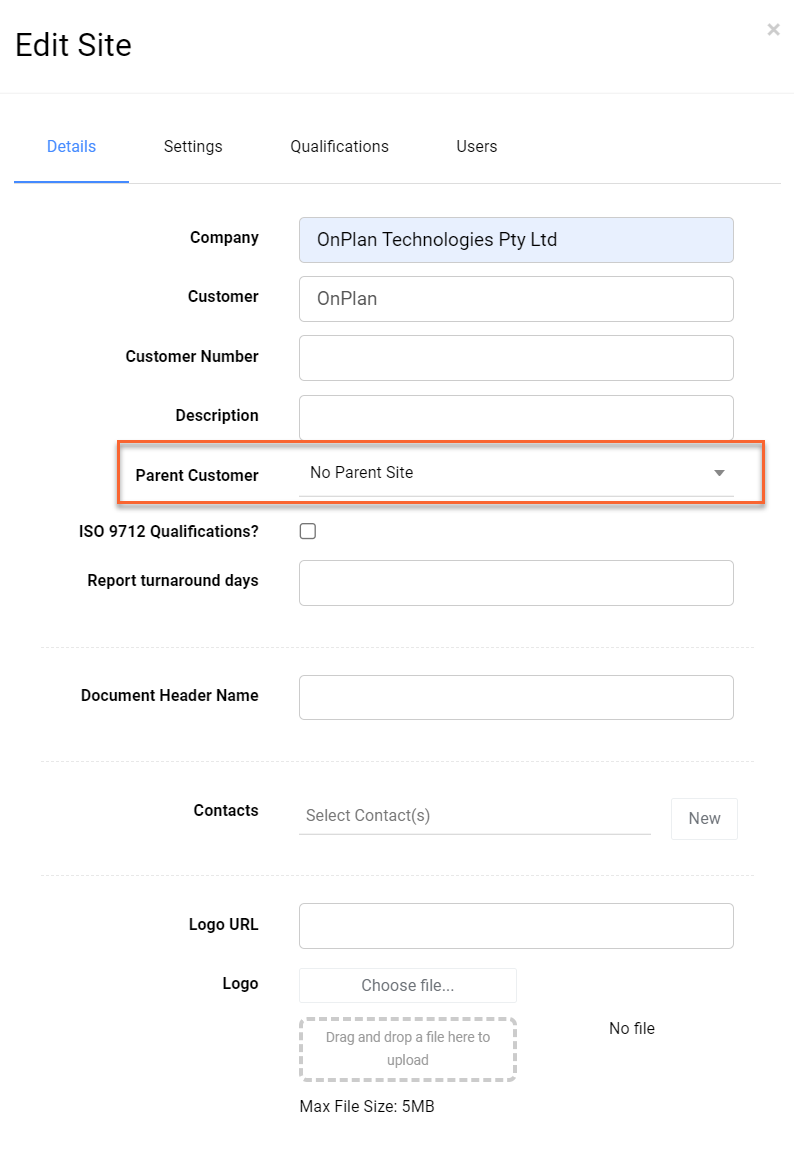Click the drag and drop upload area
794x1166 pixels.
[x=407, y=1049]
